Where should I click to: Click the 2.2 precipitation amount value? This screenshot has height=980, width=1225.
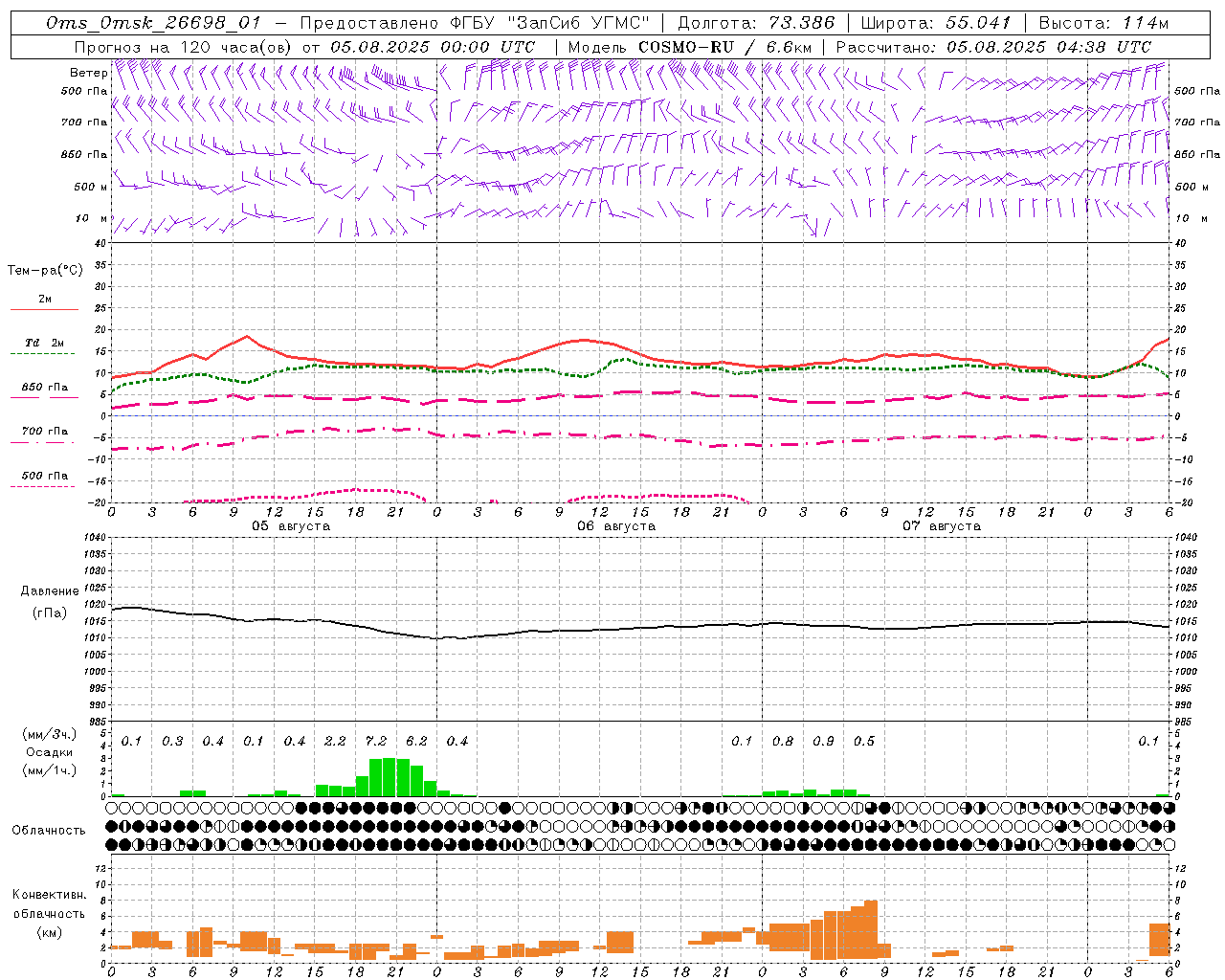[335, 742]
